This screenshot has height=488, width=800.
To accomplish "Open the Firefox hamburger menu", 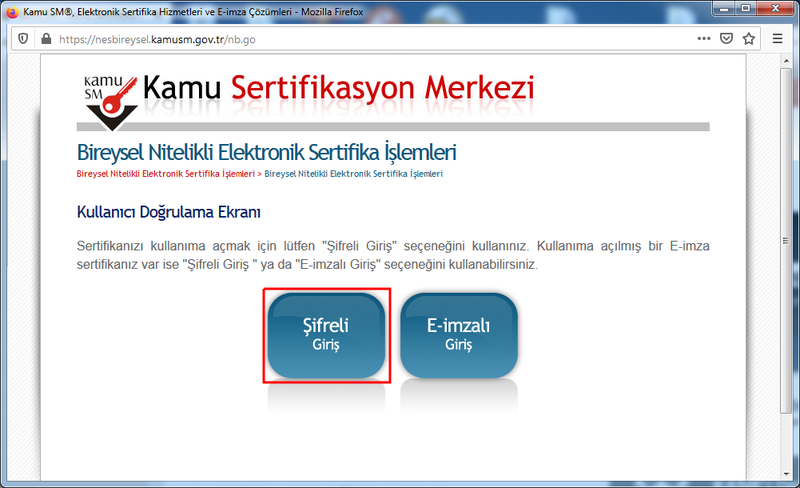I will tap(778, 39).
